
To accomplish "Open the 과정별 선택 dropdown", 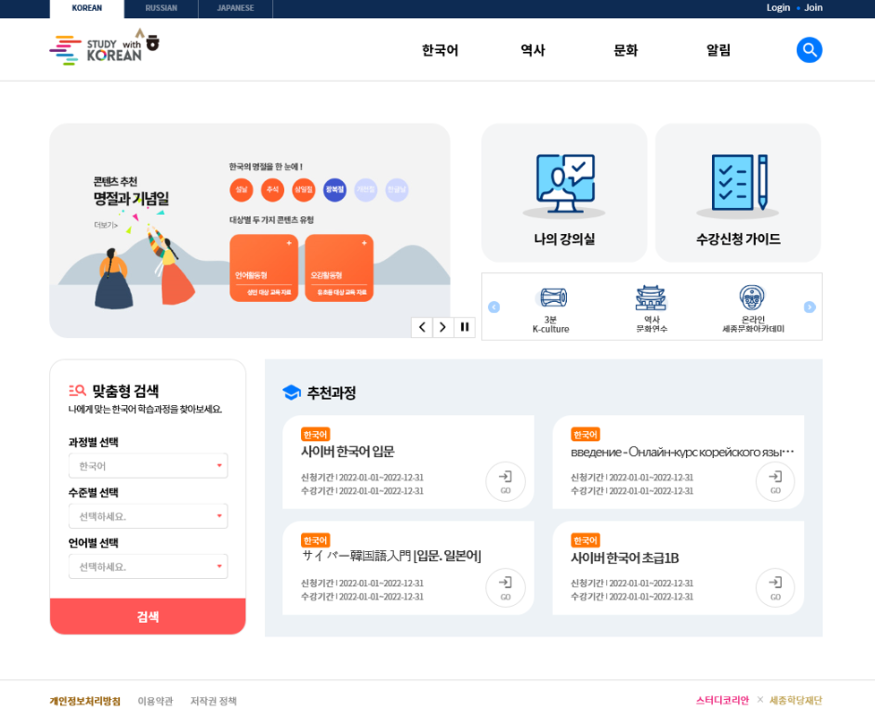I will [x=148, y=466].
